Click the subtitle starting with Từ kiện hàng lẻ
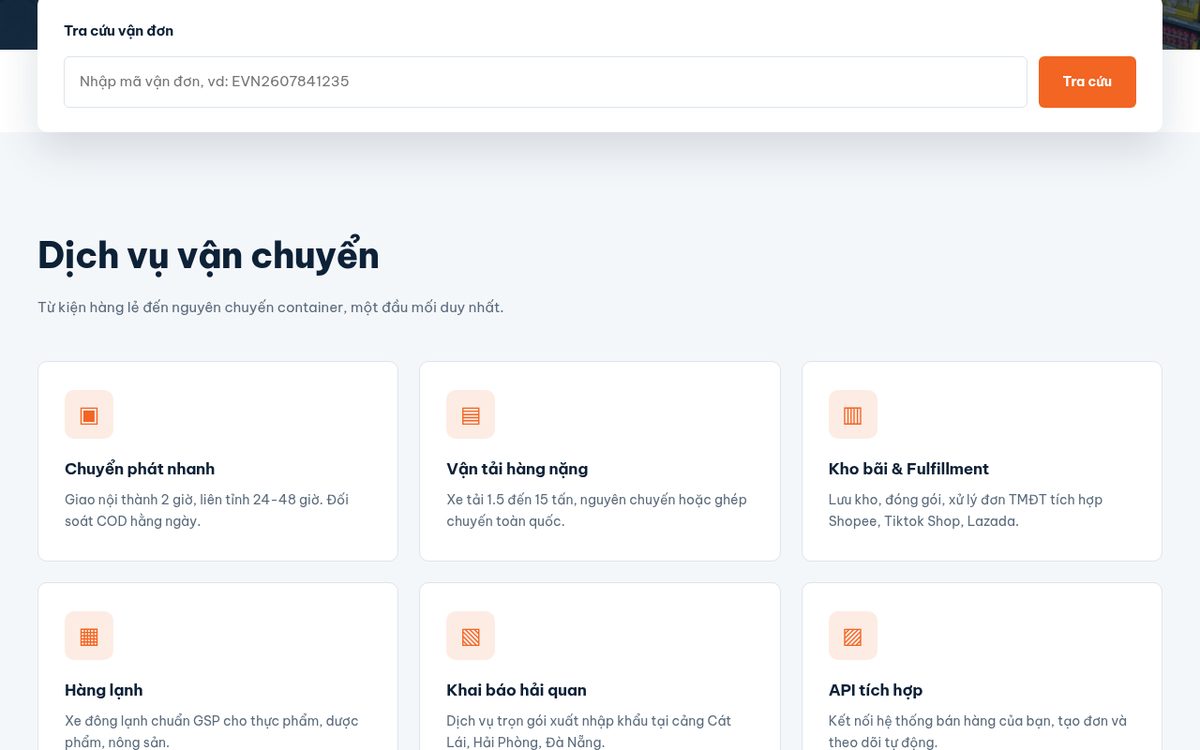 pyautogui.click(x=271, y=307)
